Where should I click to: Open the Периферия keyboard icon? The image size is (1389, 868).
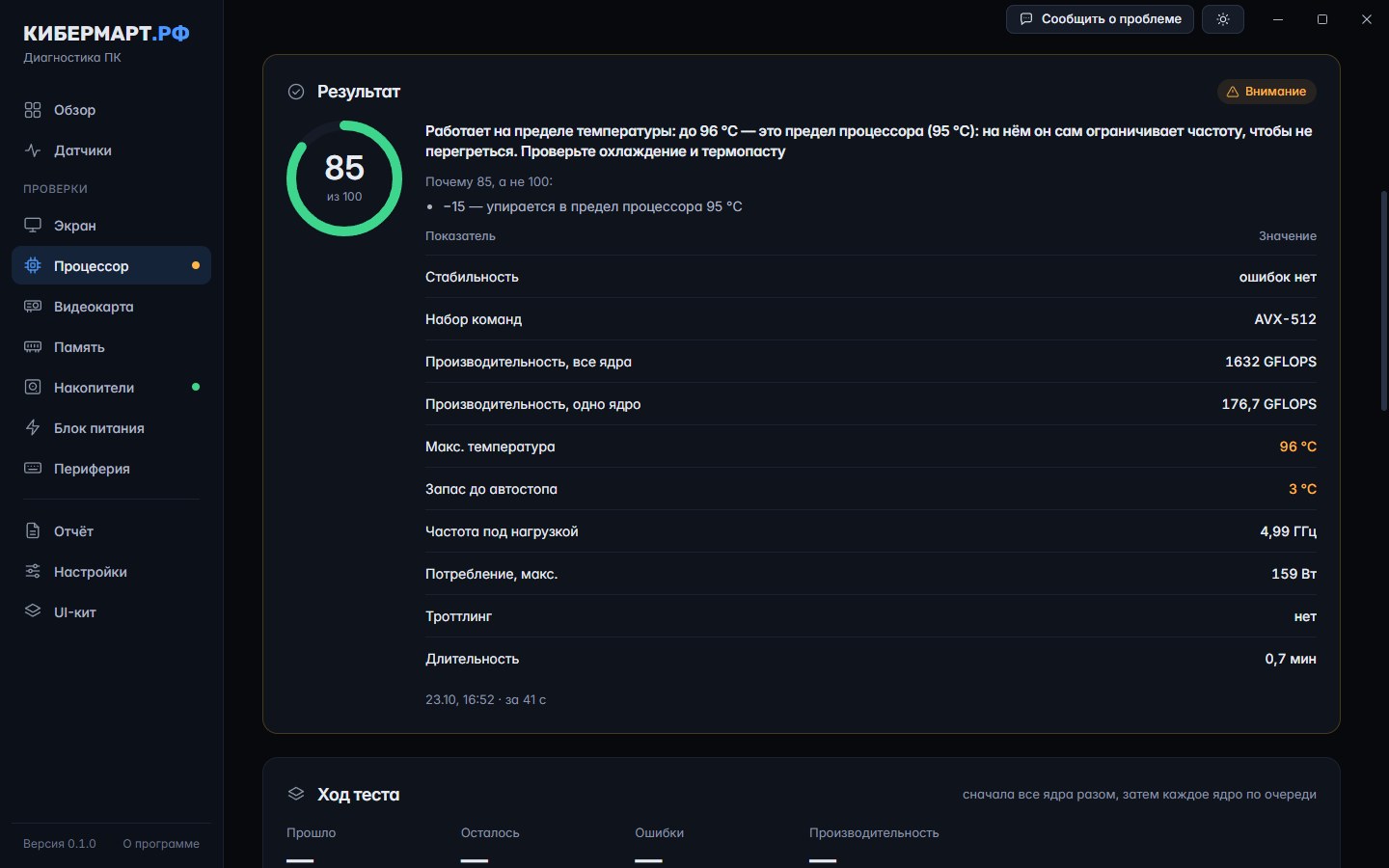tap(33, 469)
